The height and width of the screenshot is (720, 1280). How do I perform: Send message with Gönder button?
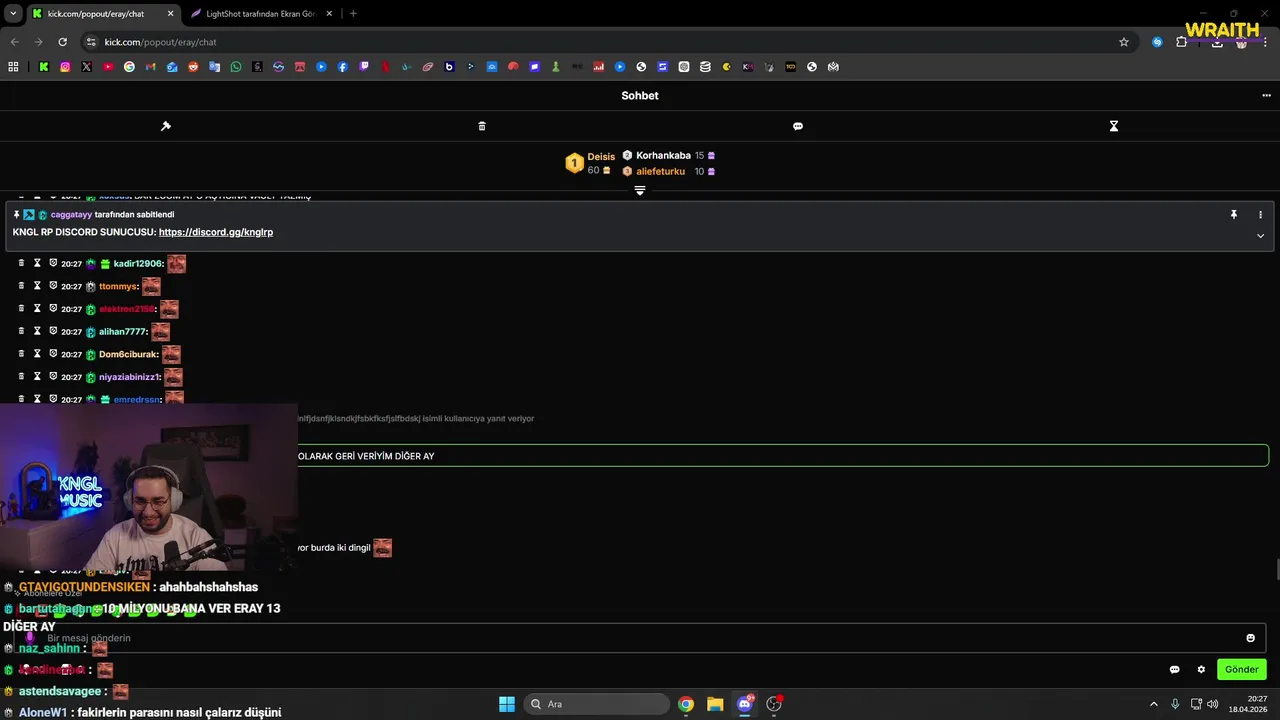coord(1242,669)
